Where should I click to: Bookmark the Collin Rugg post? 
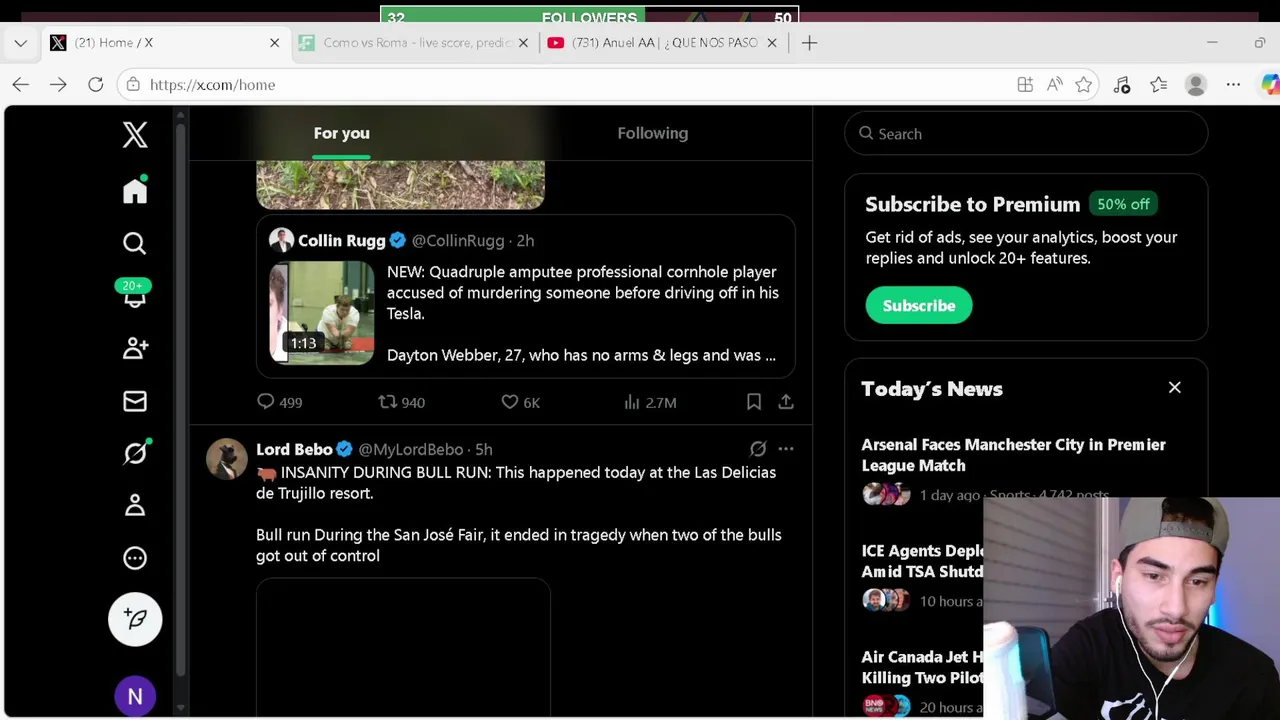[754, 402]
